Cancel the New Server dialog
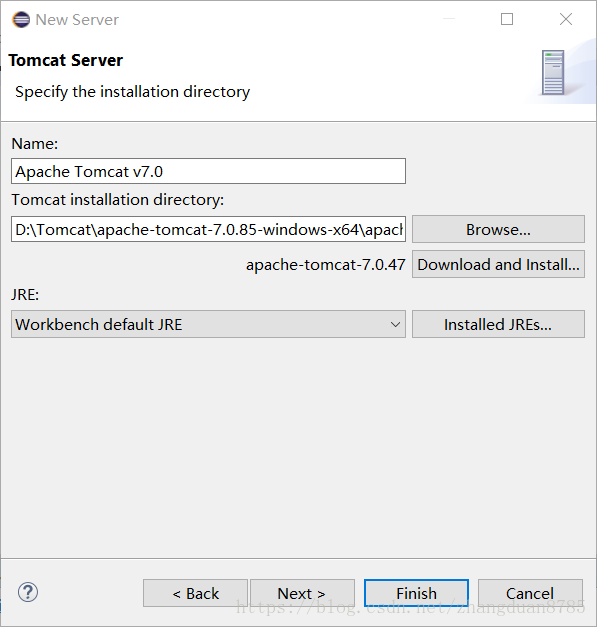The height and width of the screenshot is (627, 597). pos(530,593)
